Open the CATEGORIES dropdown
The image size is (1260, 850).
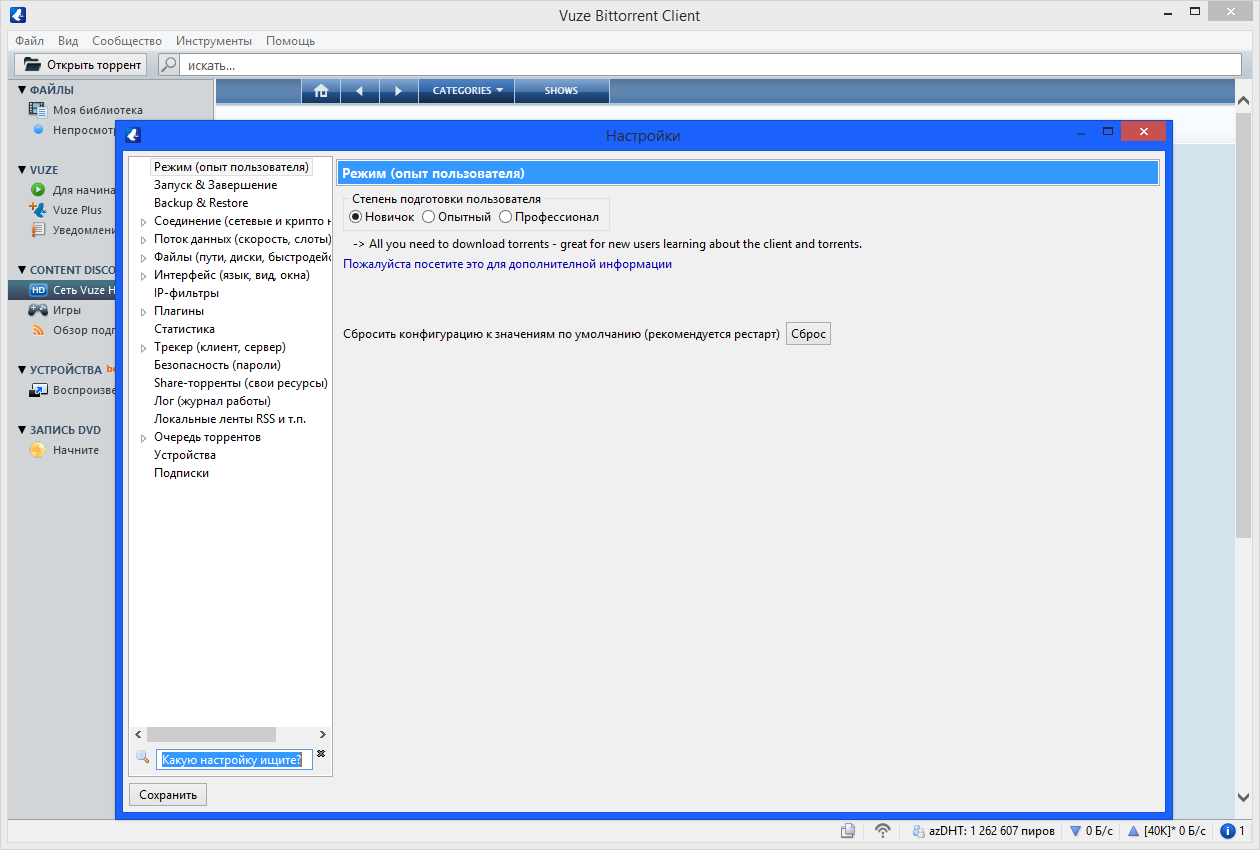pos(468,90)
